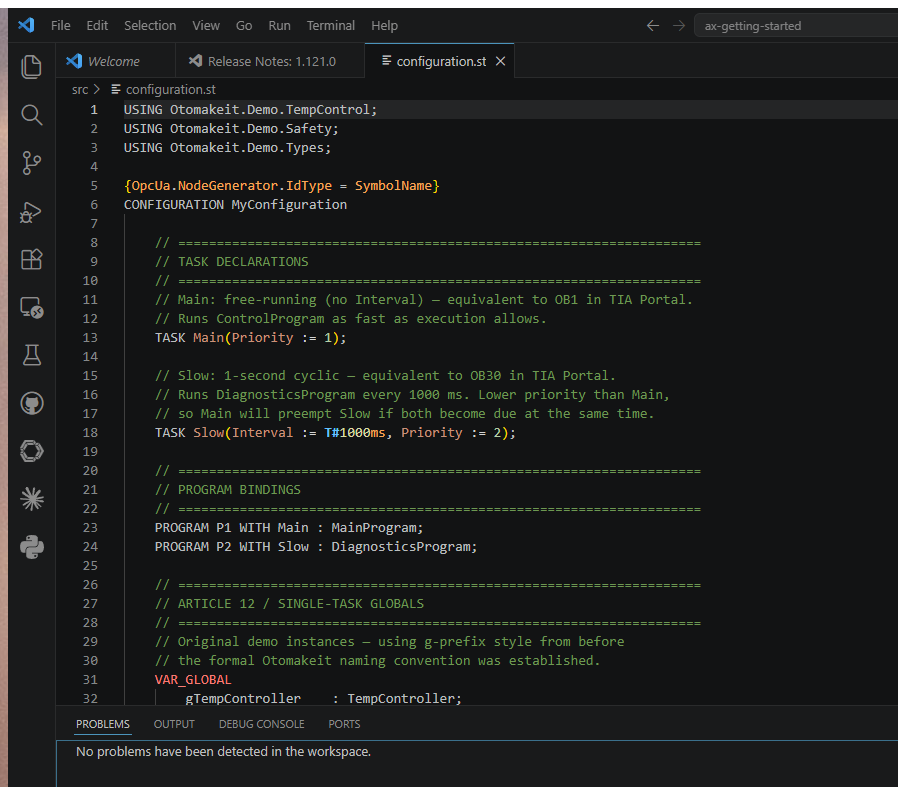
Task: Open the File menu
Action: (61, 26)
